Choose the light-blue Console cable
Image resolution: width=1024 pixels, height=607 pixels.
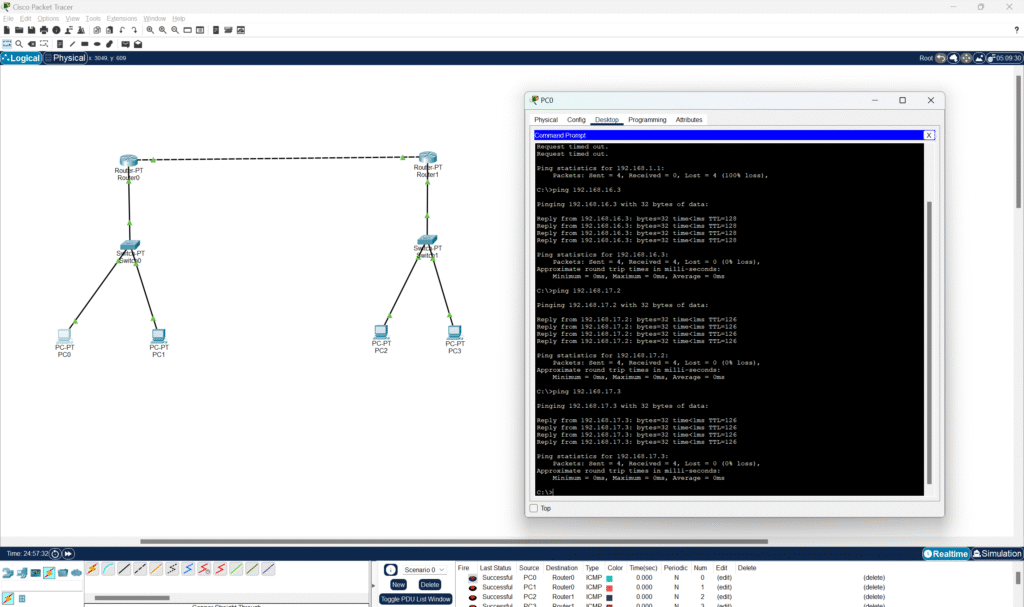point(108,569)
